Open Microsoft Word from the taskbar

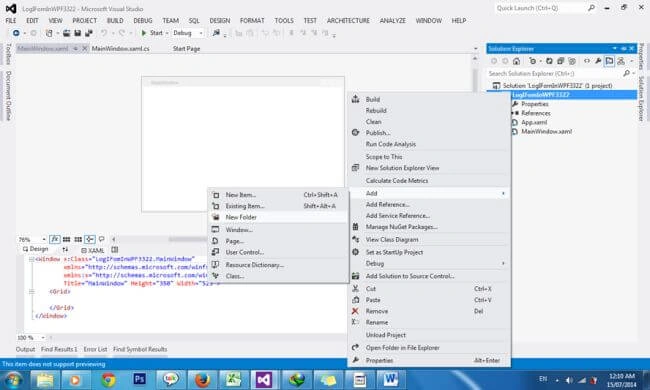(x=390, y=380)
